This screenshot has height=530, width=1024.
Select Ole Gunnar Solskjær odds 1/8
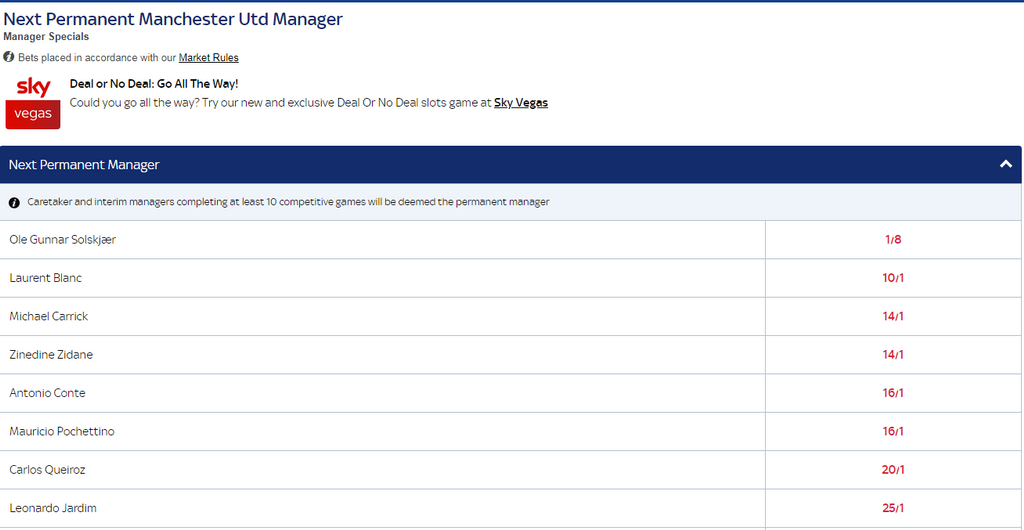point(893,240)
